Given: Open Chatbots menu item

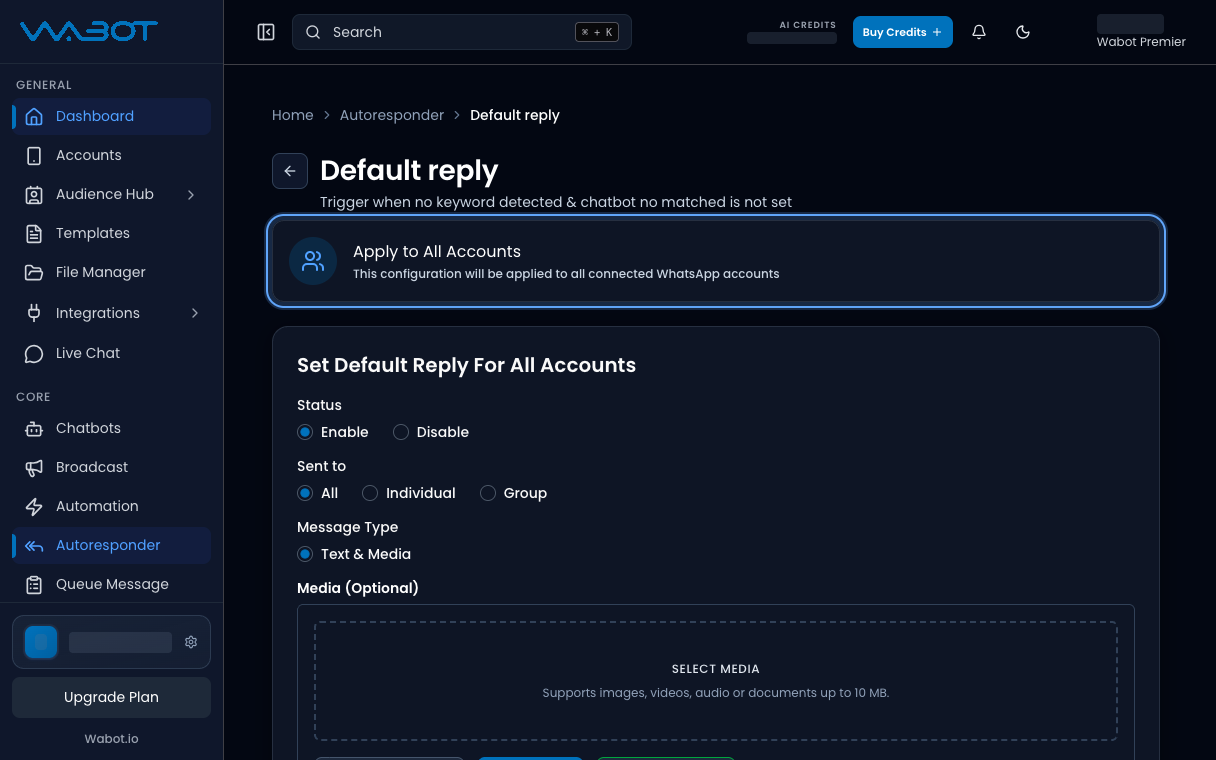Looking at the screenshot, I should coord(111,428).
